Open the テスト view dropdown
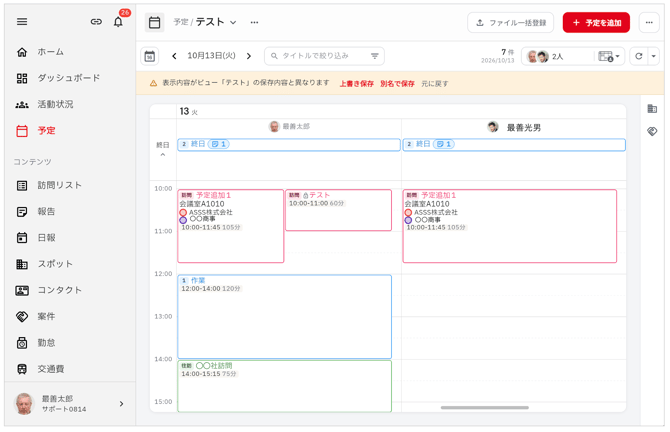Screen dimensions: 670x432 [233, 22]
